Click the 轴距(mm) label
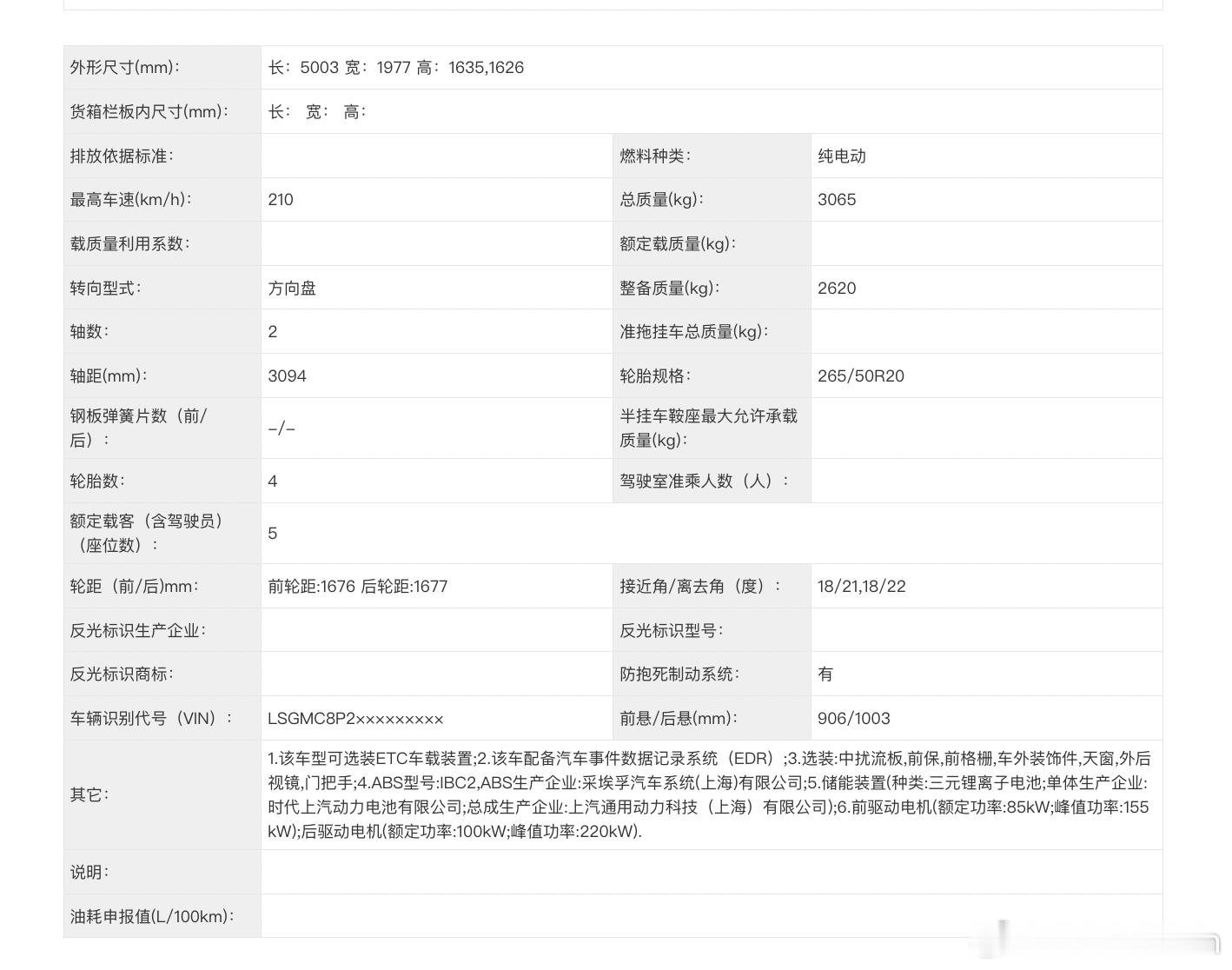This screenshot has height=970, width=1232. click(x=109, y=376)
